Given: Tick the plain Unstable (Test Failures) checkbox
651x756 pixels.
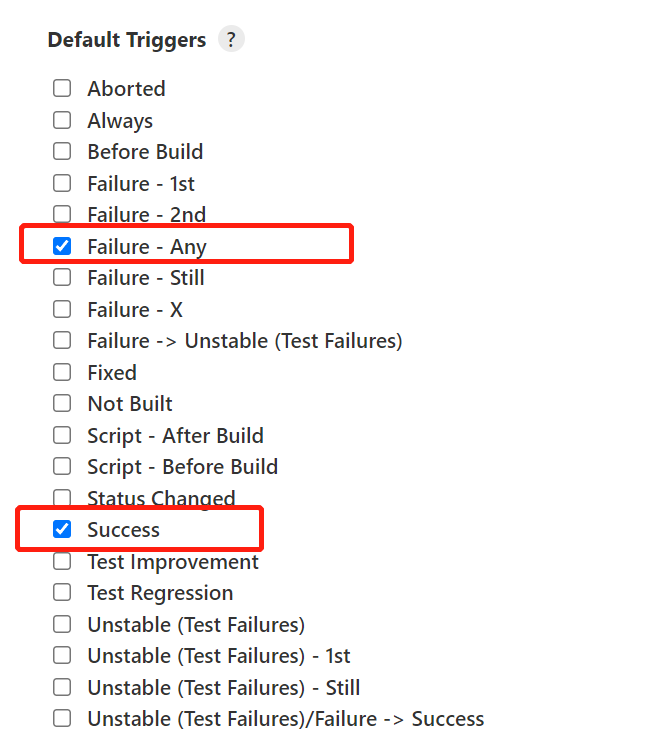Looking at the screenshot, I should (62, 624).
